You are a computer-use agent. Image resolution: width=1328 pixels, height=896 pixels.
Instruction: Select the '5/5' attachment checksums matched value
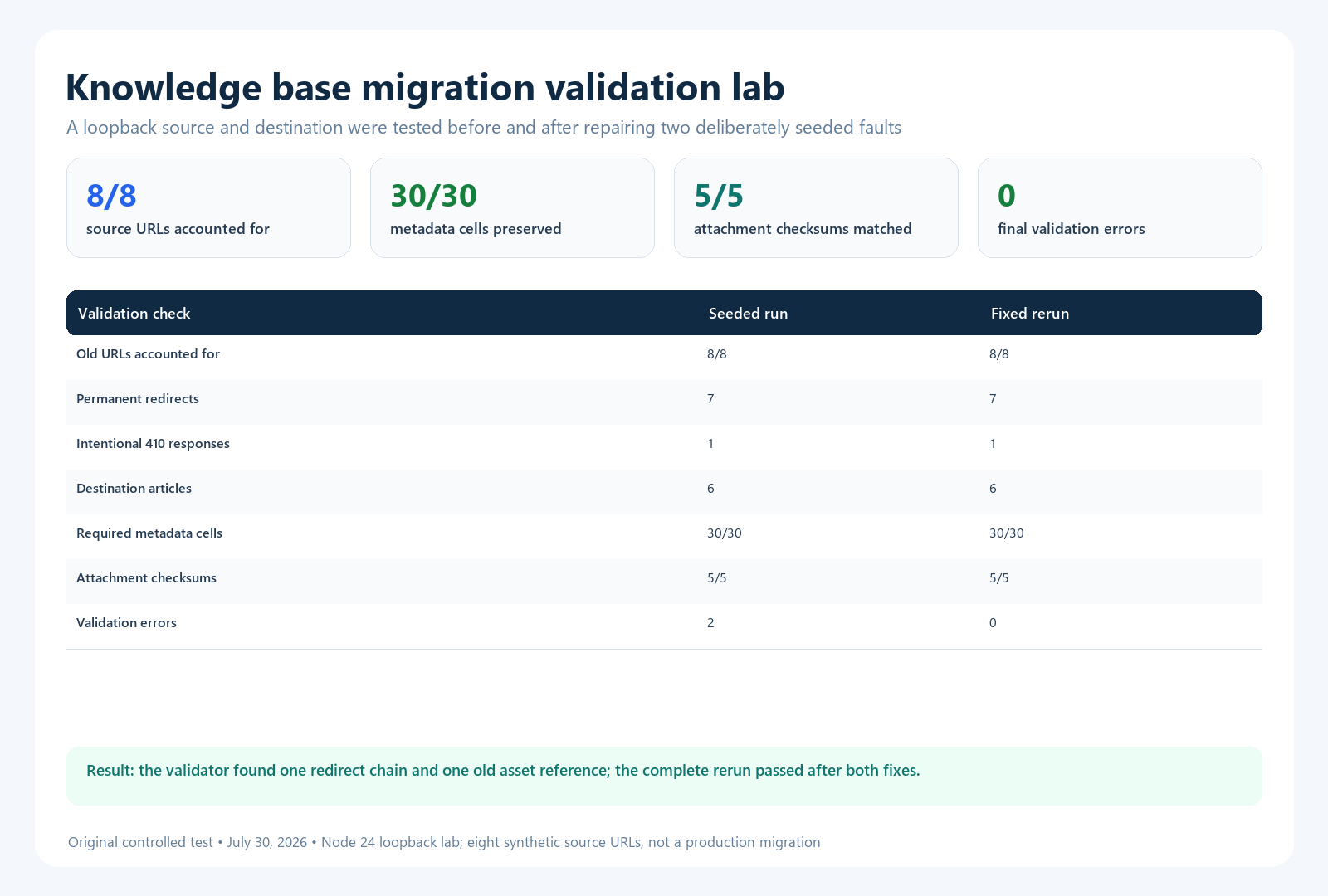point(719,196)
